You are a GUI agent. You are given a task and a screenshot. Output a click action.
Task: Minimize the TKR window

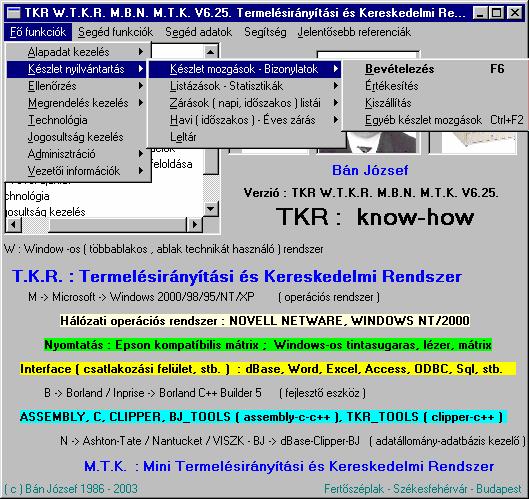point(480,13)
